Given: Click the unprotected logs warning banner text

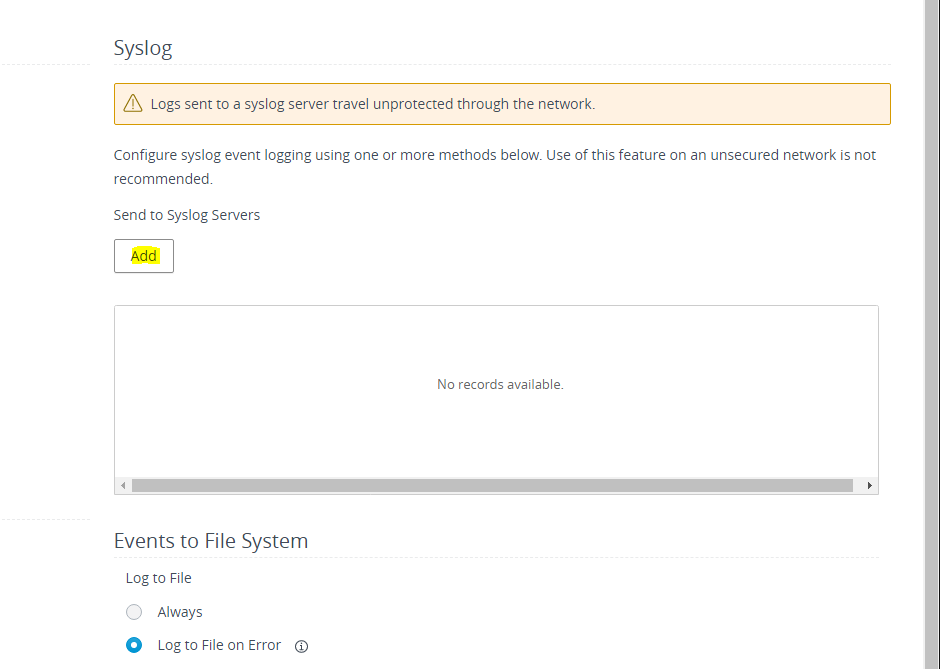Looking at the screenshot, I should pyautogui.click(x=373, y=104).
